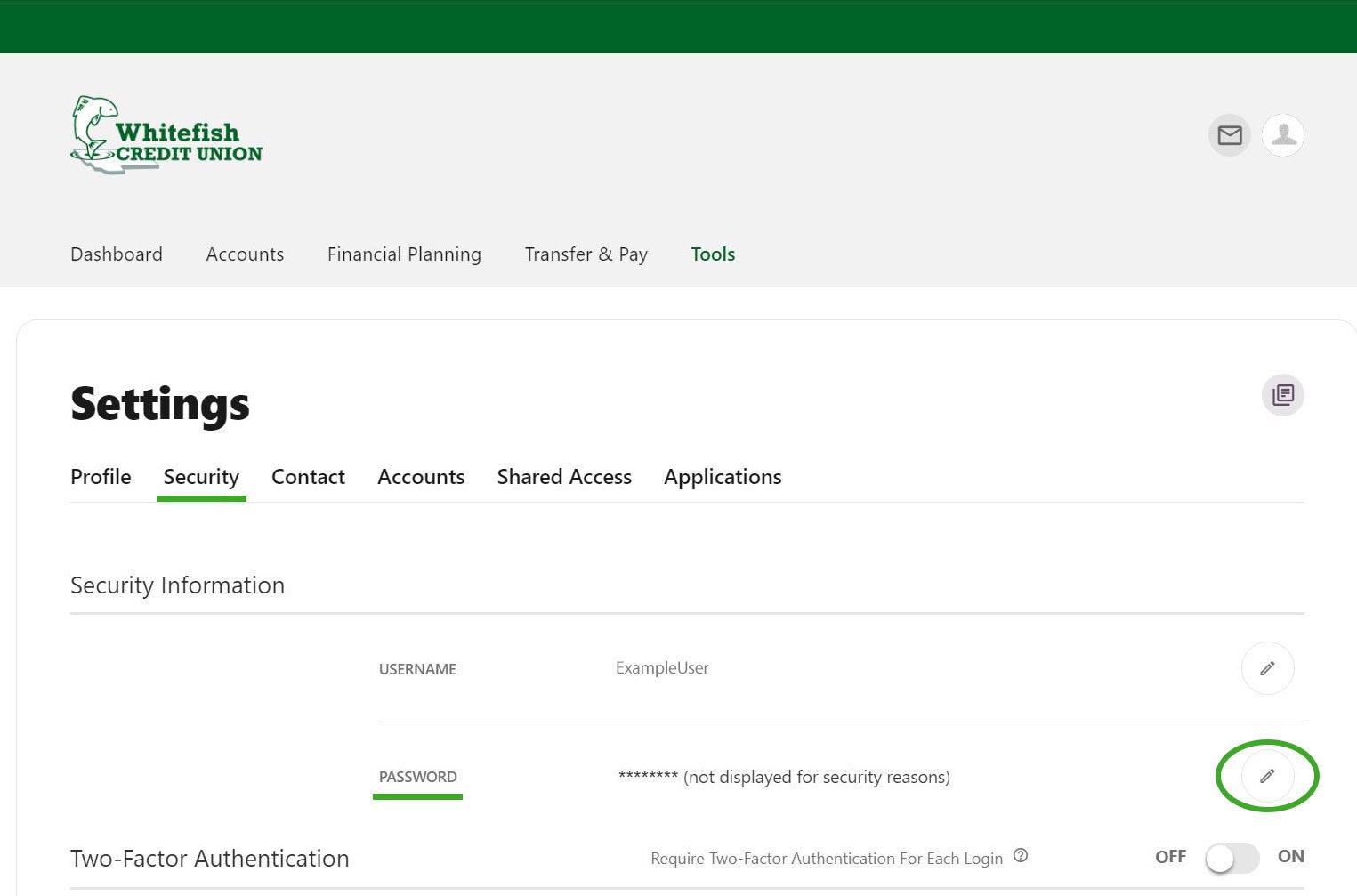The width and height of the screenshot is (1357, 896).
Task: Open the Shared Access tab
Action: tap(564, 477)
